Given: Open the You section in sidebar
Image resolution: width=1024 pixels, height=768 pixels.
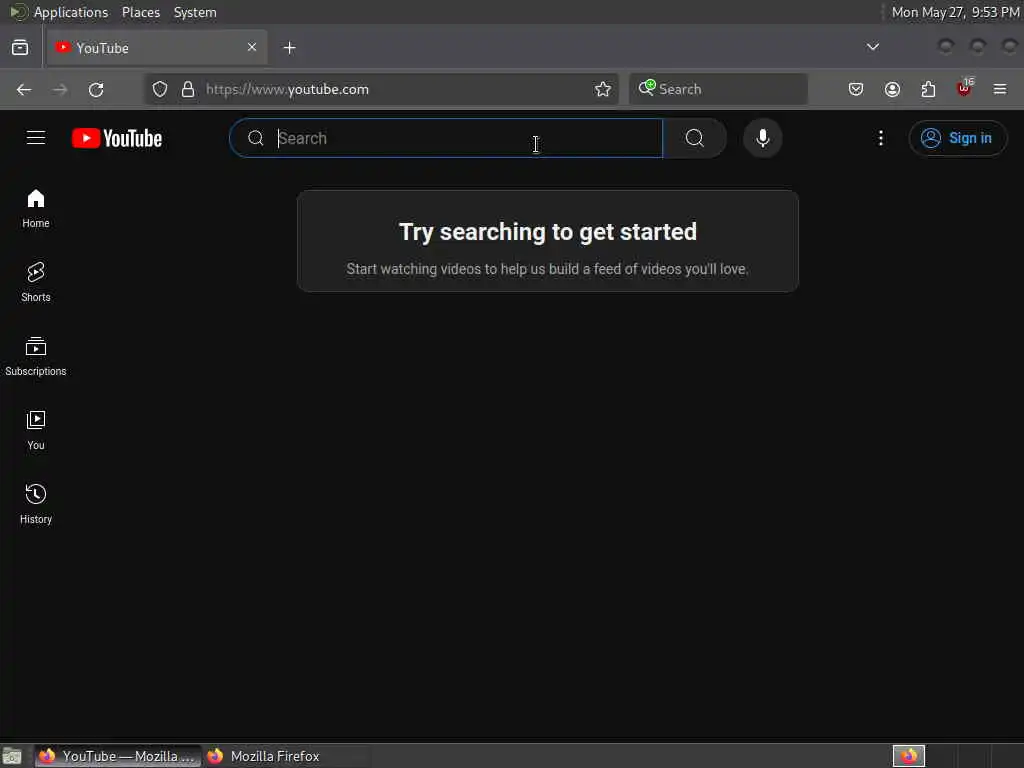Looking at the screenshot, I should click(x=36, y=430).
